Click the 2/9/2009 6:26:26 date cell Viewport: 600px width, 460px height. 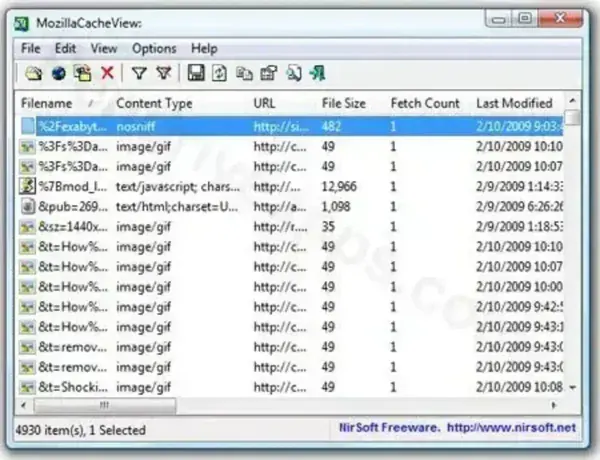519,207
